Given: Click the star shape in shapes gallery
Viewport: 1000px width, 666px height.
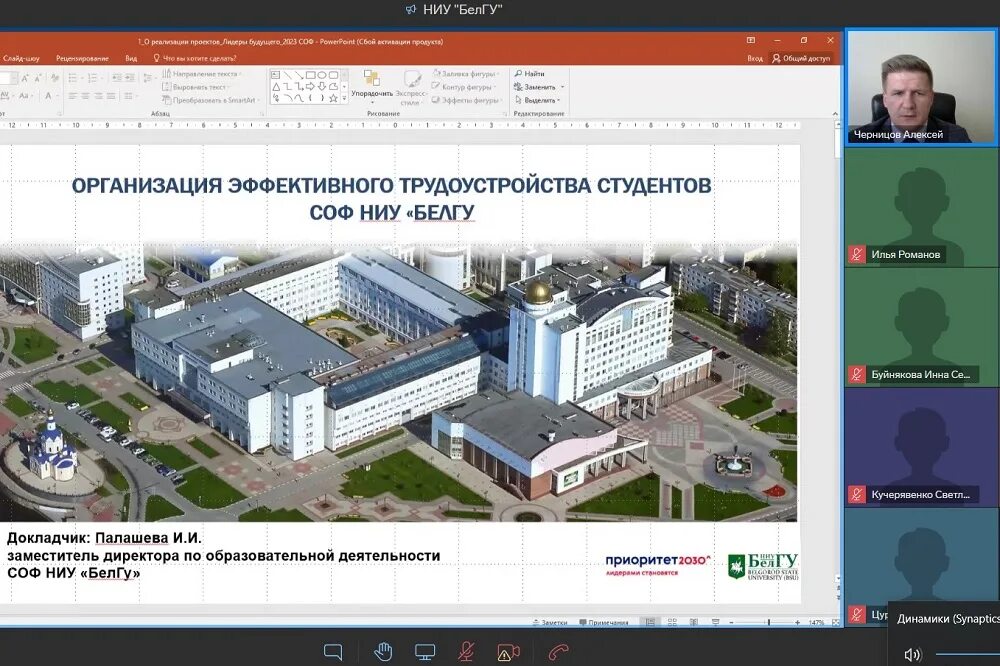Looking at the screenshot, I should [x=333, y=98].
